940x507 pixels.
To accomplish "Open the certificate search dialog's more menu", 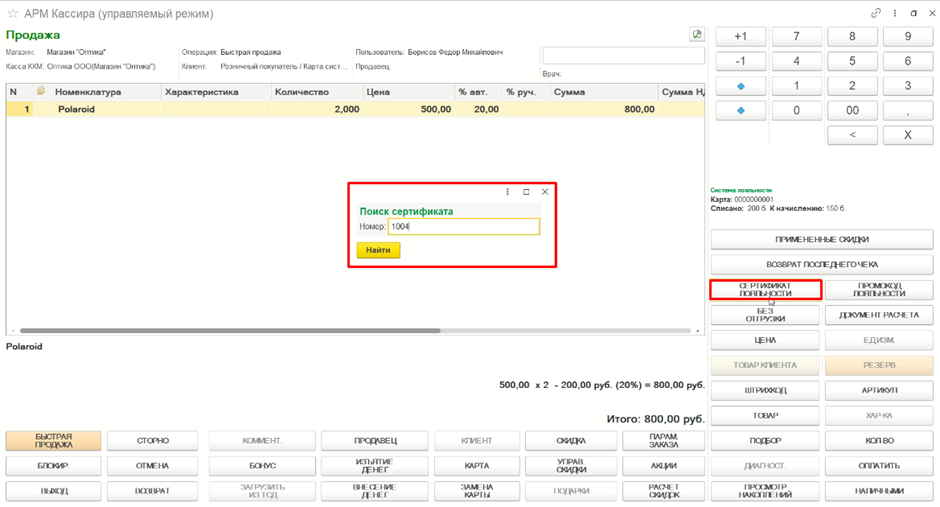I will coord(507,192).
